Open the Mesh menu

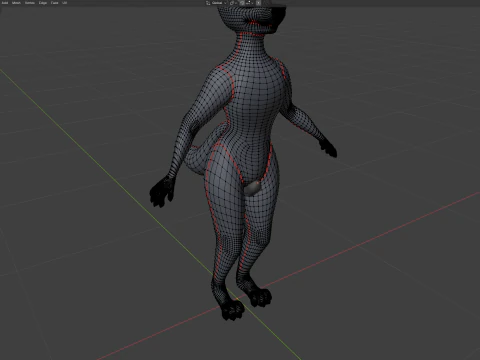pos(16,3)
